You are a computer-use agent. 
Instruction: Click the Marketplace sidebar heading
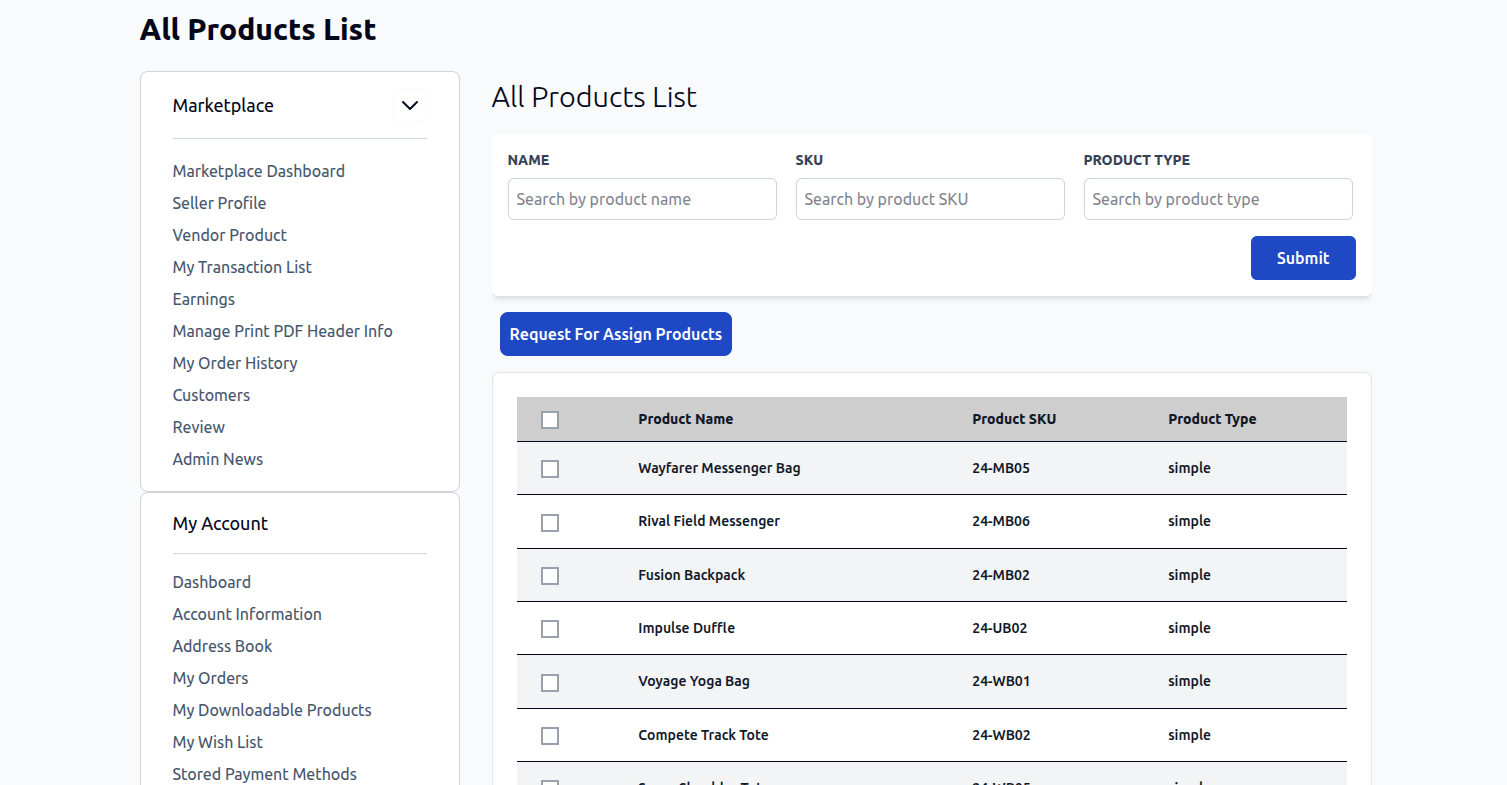pyautogui.click(x=223, y=105)
